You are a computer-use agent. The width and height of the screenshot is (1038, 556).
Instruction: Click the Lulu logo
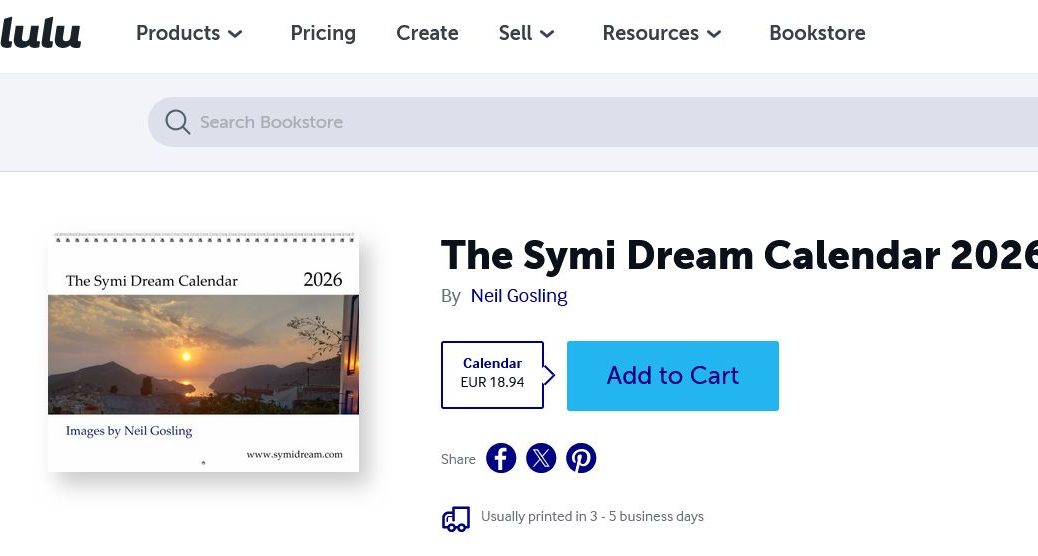click(40, 33)
